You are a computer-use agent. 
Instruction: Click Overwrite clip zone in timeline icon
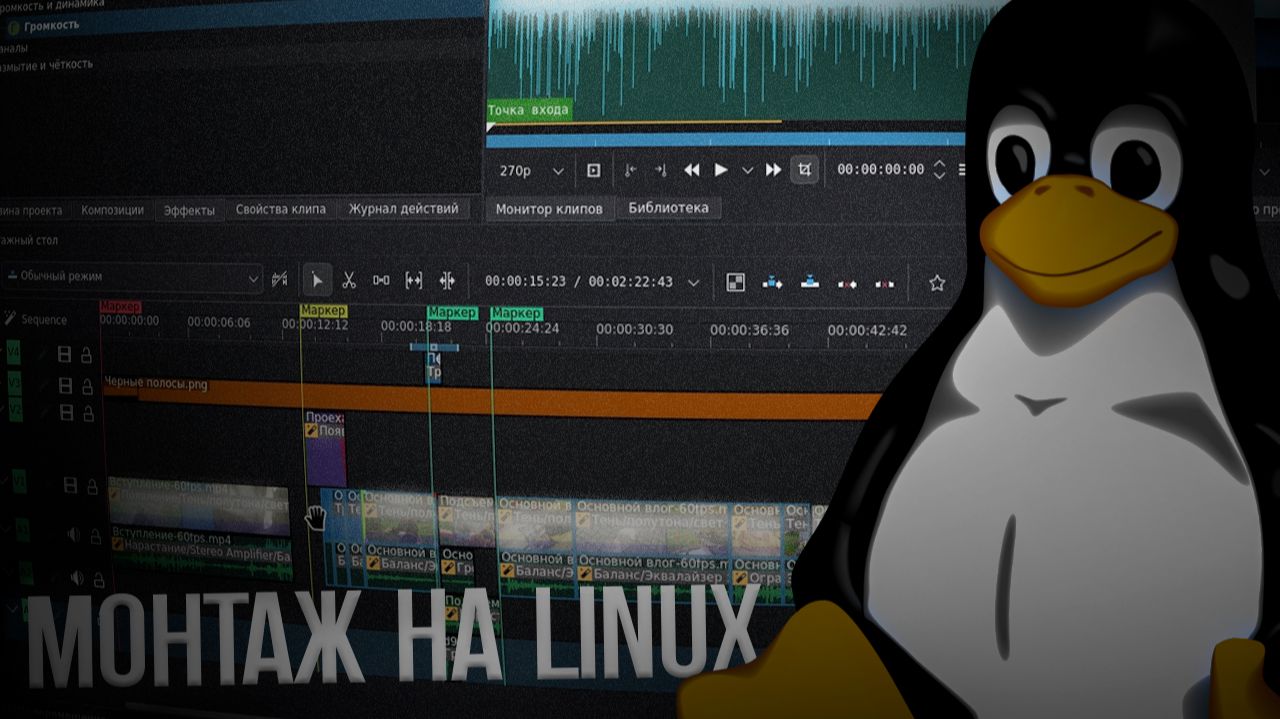[x=810, y=282]
